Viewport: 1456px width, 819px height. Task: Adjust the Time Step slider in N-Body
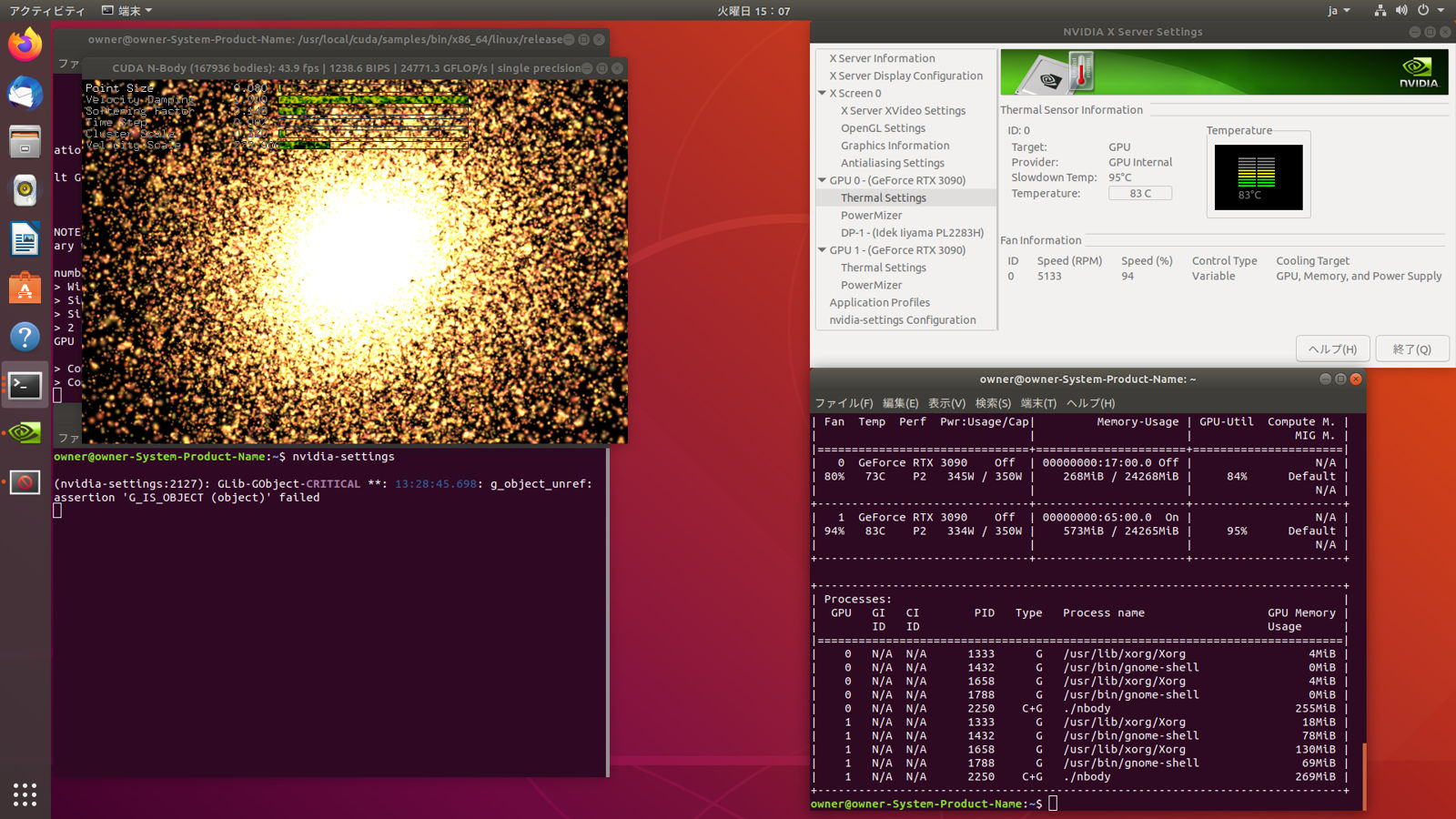coord(373,122)
